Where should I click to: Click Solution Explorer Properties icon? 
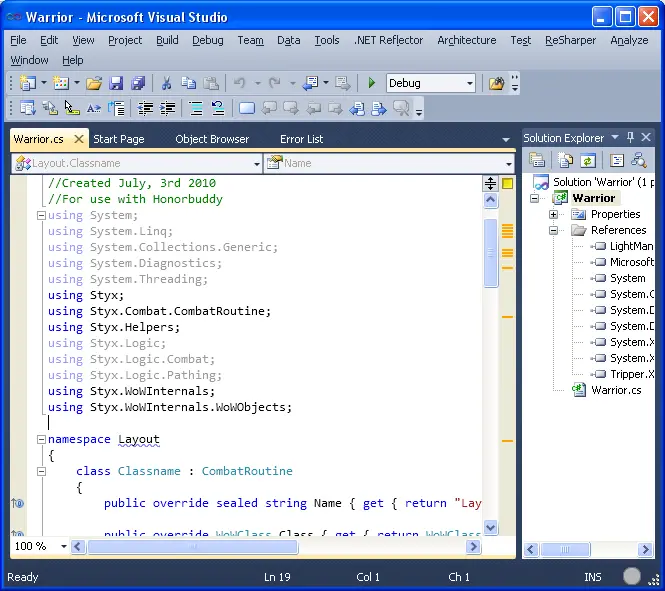tap(537, 160)
